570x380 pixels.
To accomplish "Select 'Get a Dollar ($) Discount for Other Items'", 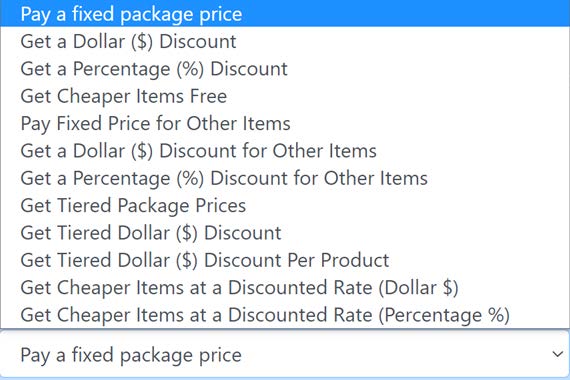I will point(285,151).
